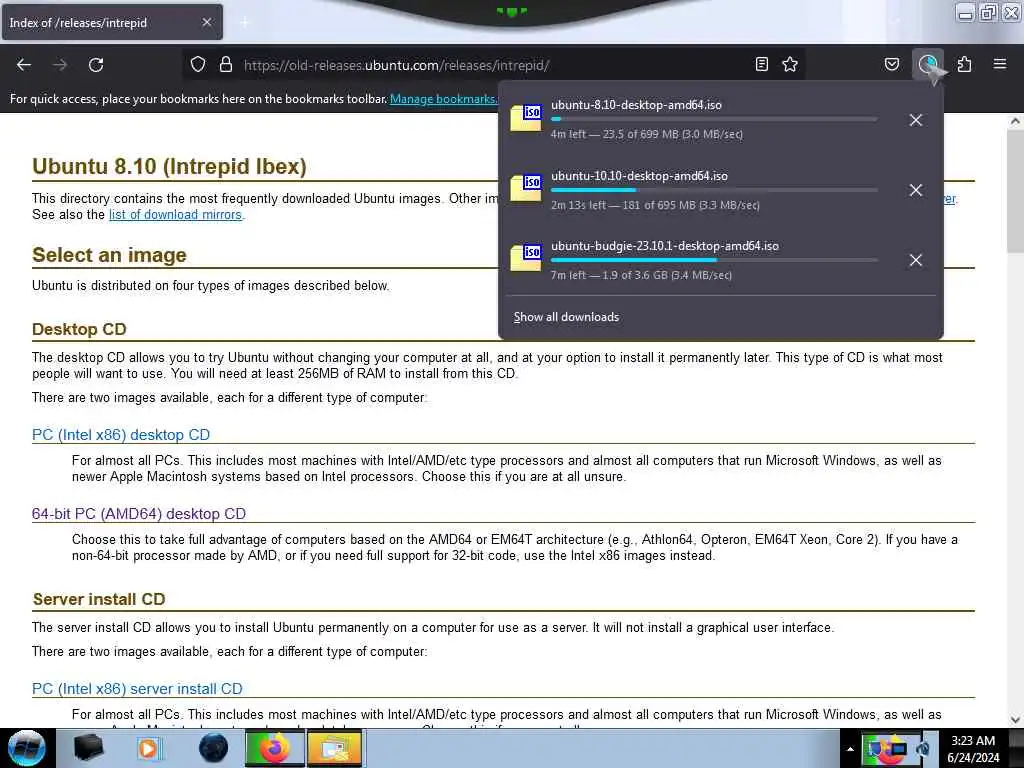Open folder window taskbar icon
Viewport: 1024px width, 768px height.
tap(334, 748)
